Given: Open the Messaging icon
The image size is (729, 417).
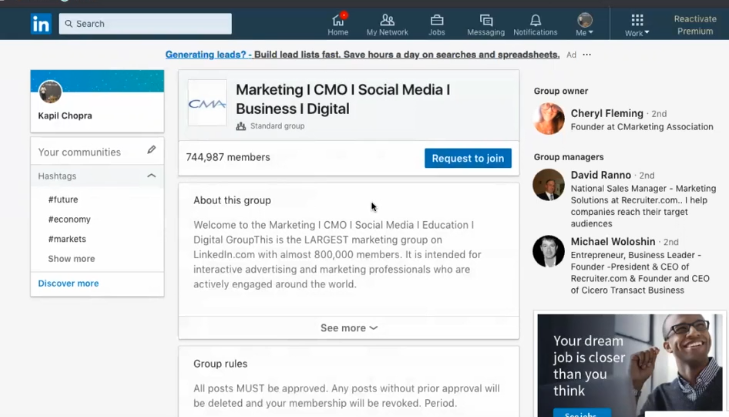Looking at the screenshot, I should click(x=486, y=25).
